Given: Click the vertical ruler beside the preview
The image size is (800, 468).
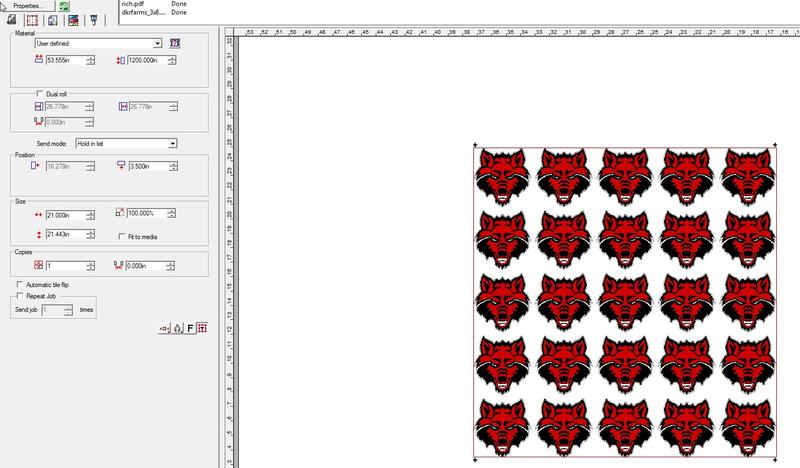Looking at the screenshot, I should [230, 252].
